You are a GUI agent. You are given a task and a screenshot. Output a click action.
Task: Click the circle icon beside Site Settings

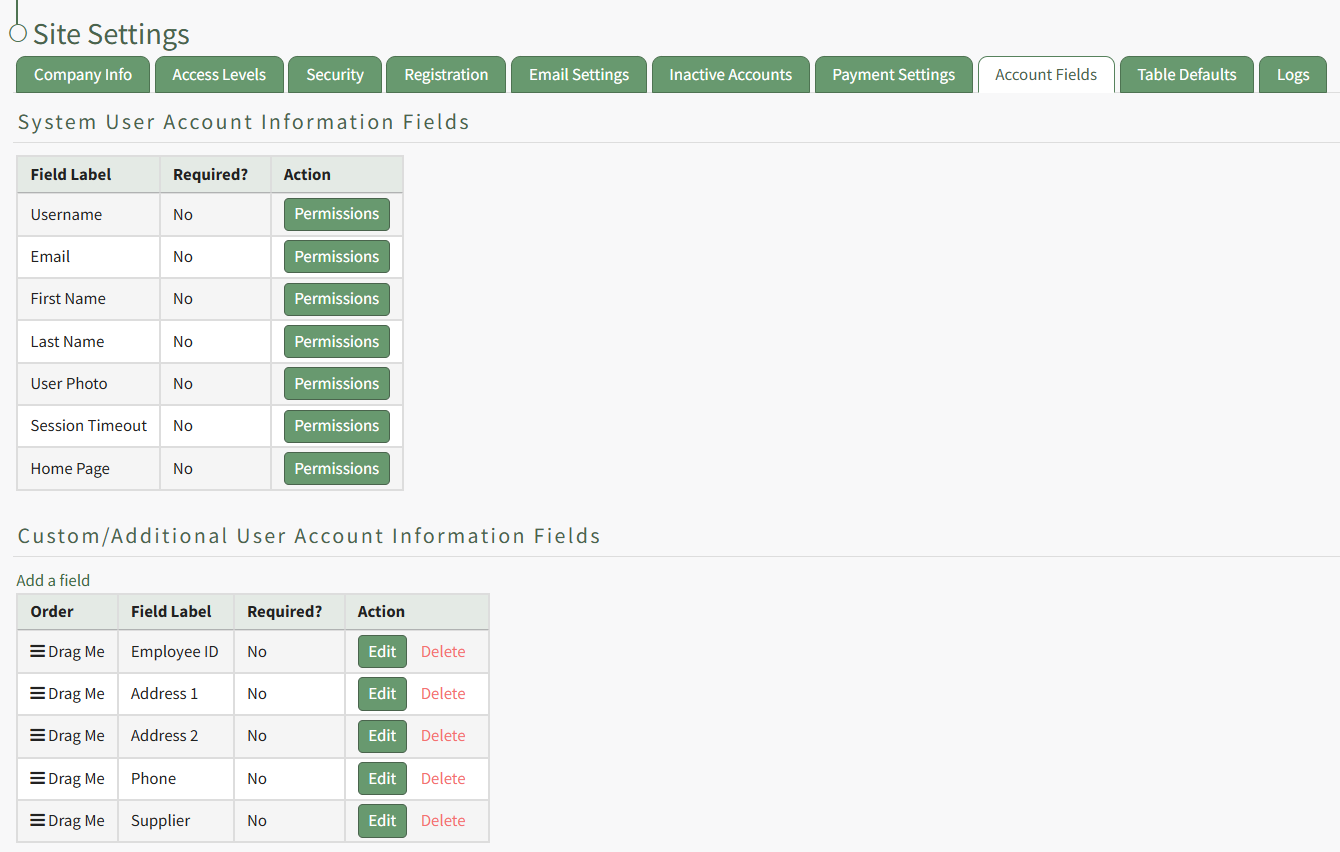pyautogui.click(x=17, y=33)
